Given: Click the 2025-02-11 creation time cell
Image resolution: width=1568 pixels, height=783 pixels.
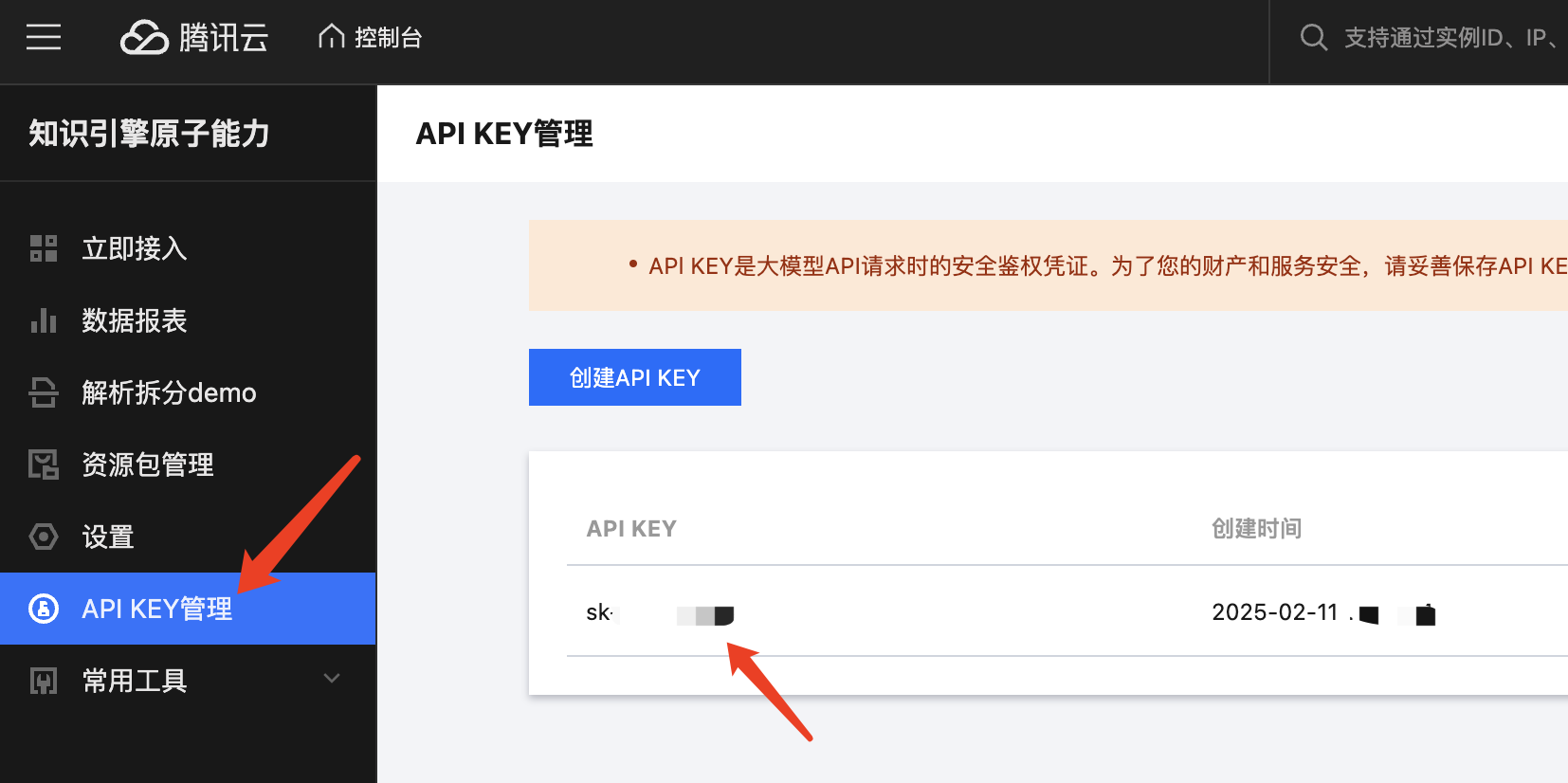Looking at the screenshot, I should click(1323, 613).
